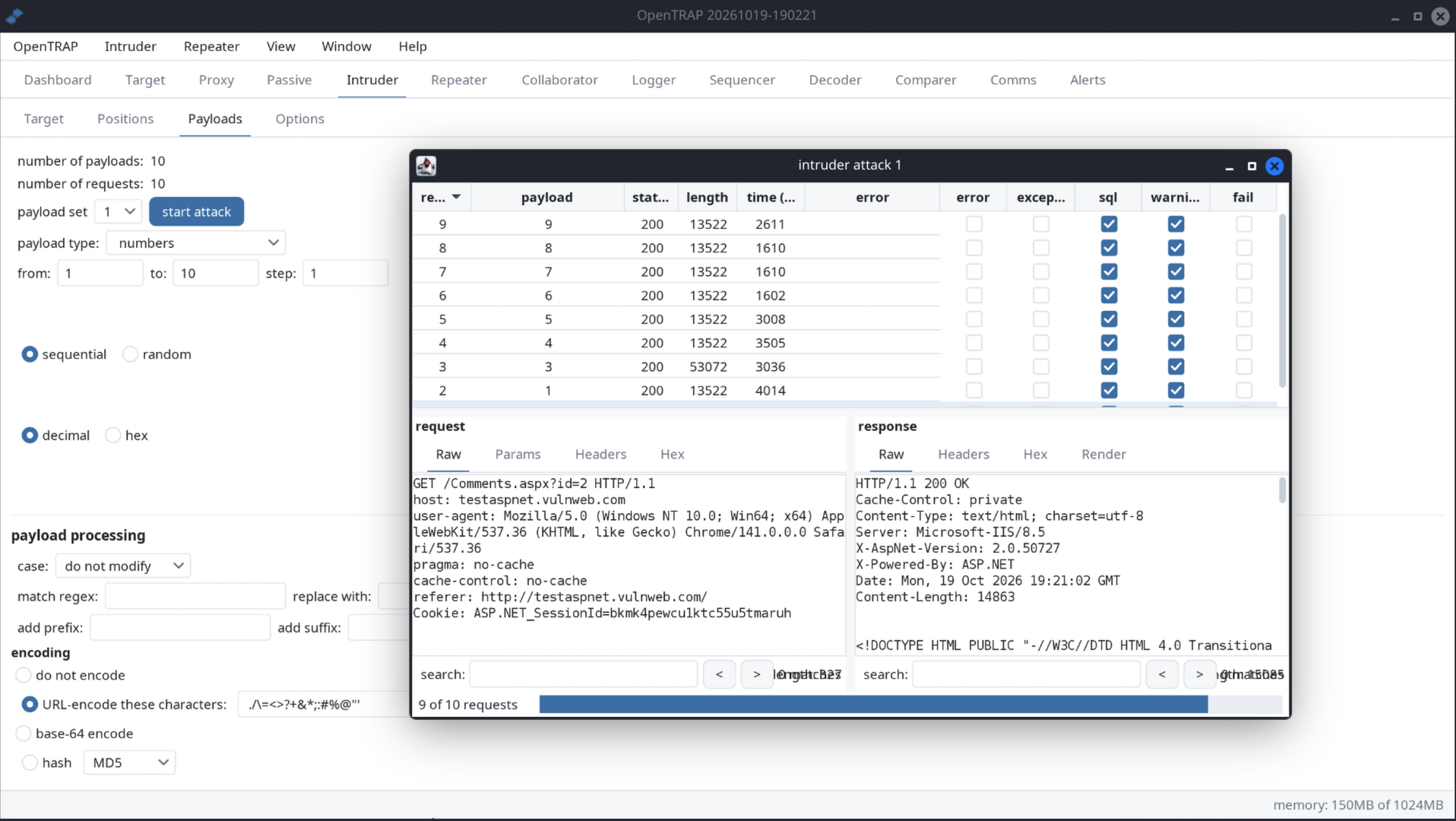
Task: Toggle warning checkbox for request 8
Action: pos(1176,248)
